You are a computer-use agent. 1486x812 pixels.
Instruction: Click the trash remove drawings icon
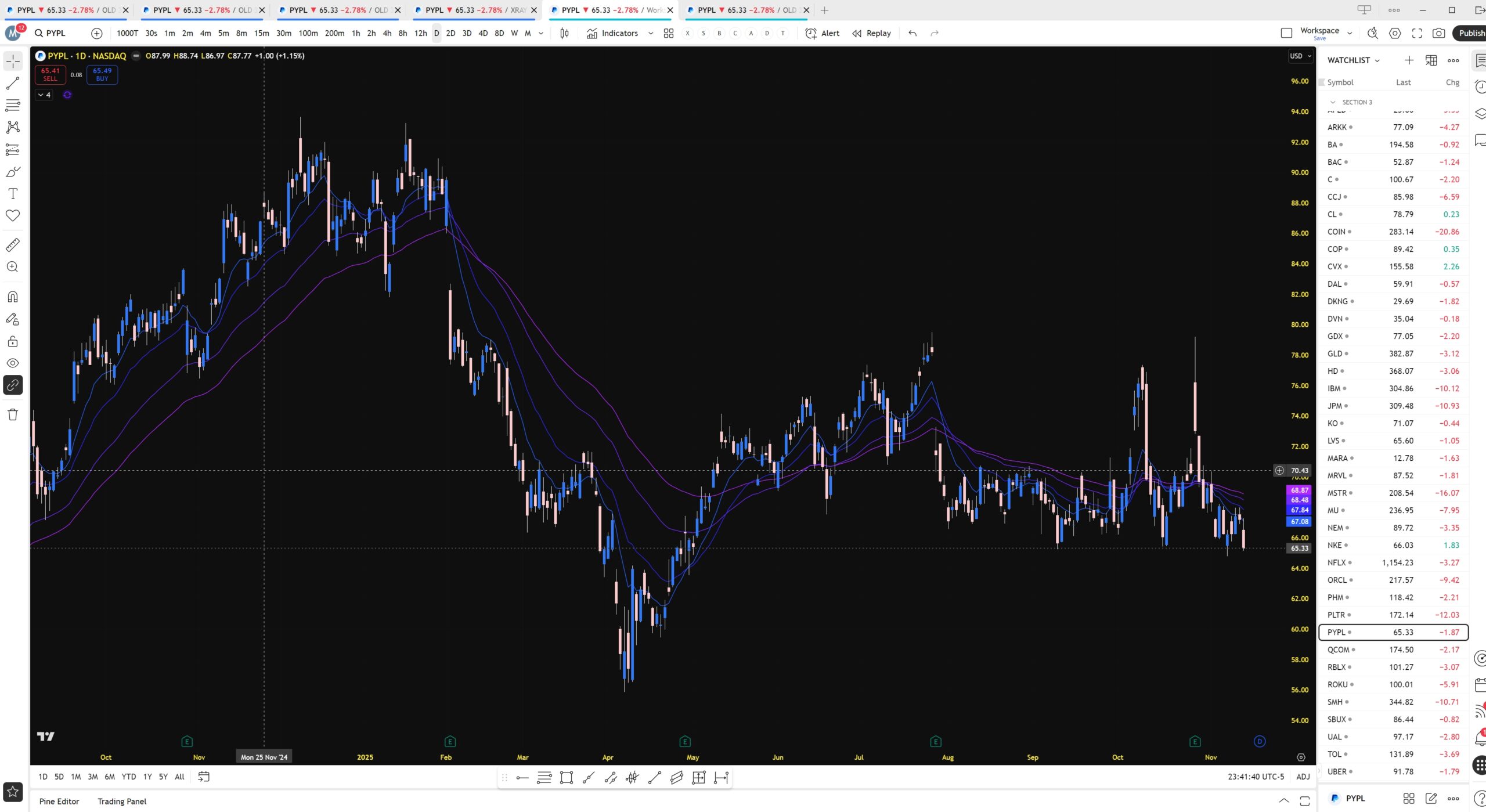click(x=13, y=414)
